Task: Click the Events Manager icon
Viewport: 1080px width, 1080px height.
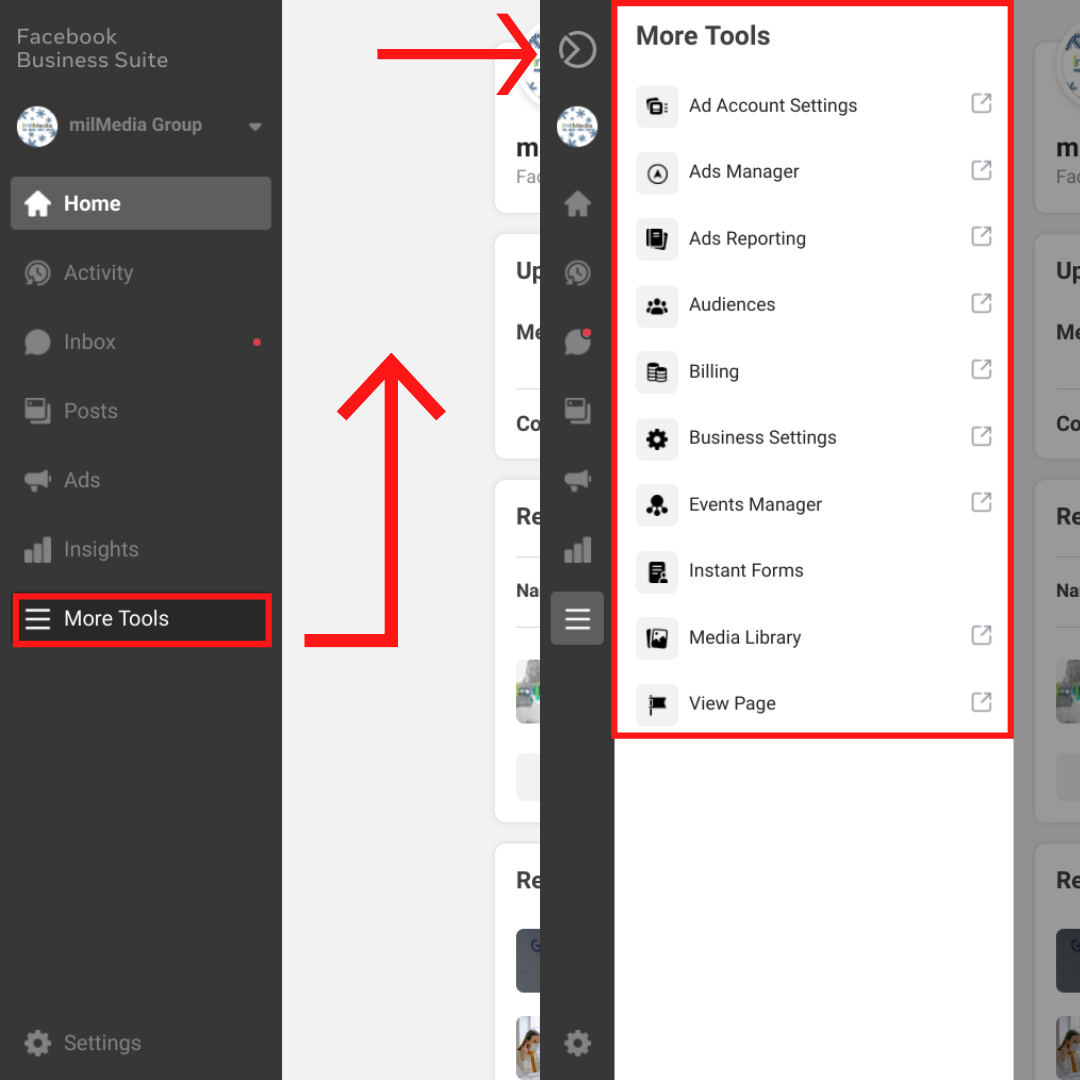Action: pyautogui.click(x=656, y=505)
